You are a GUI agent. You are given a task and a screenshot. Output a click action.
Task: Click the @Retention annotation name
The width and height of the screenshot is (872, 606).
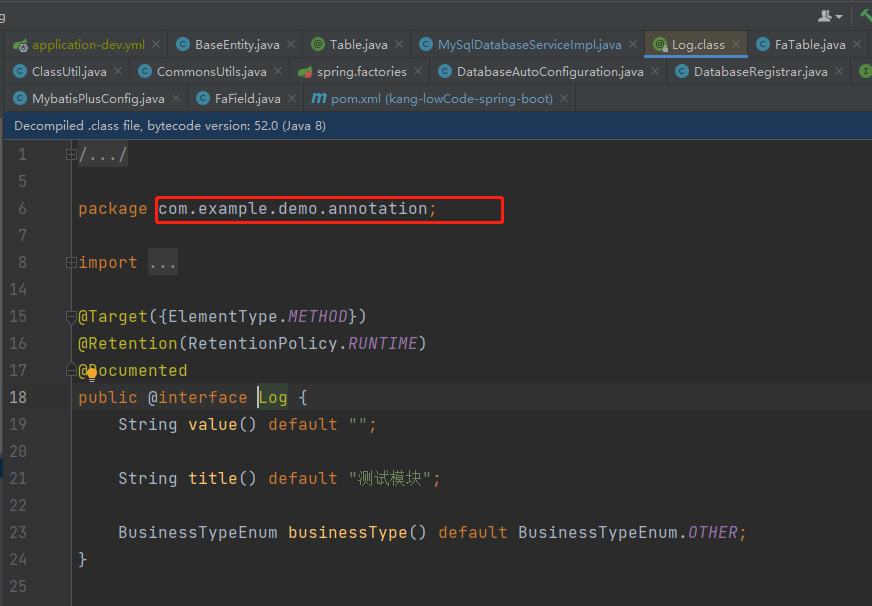[128, 343]
